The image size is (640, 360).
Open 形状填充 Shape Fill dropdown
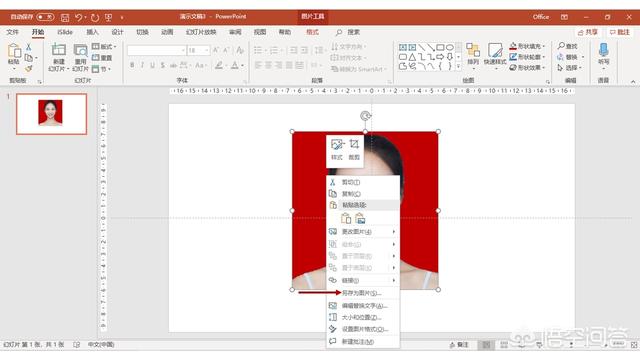(527, 46)
